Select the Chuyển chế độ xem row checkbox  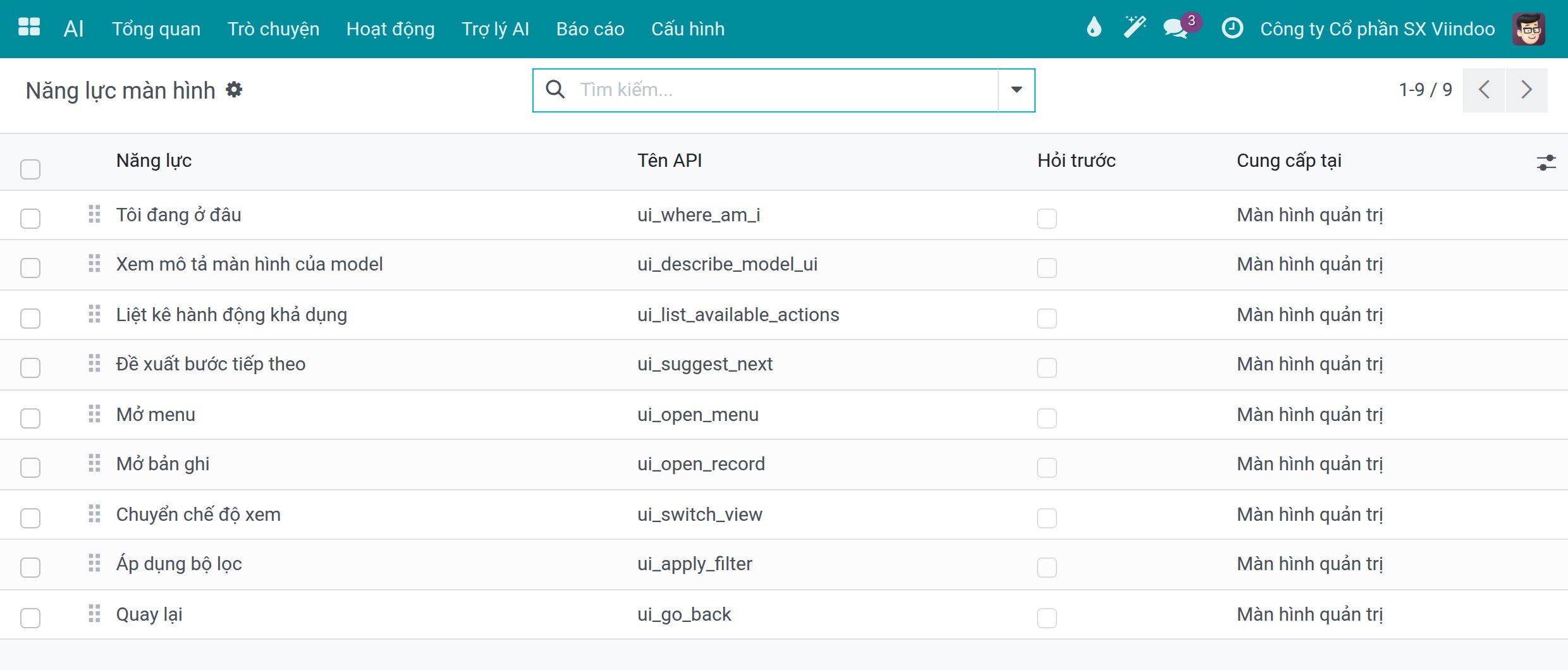click(30, 518)
